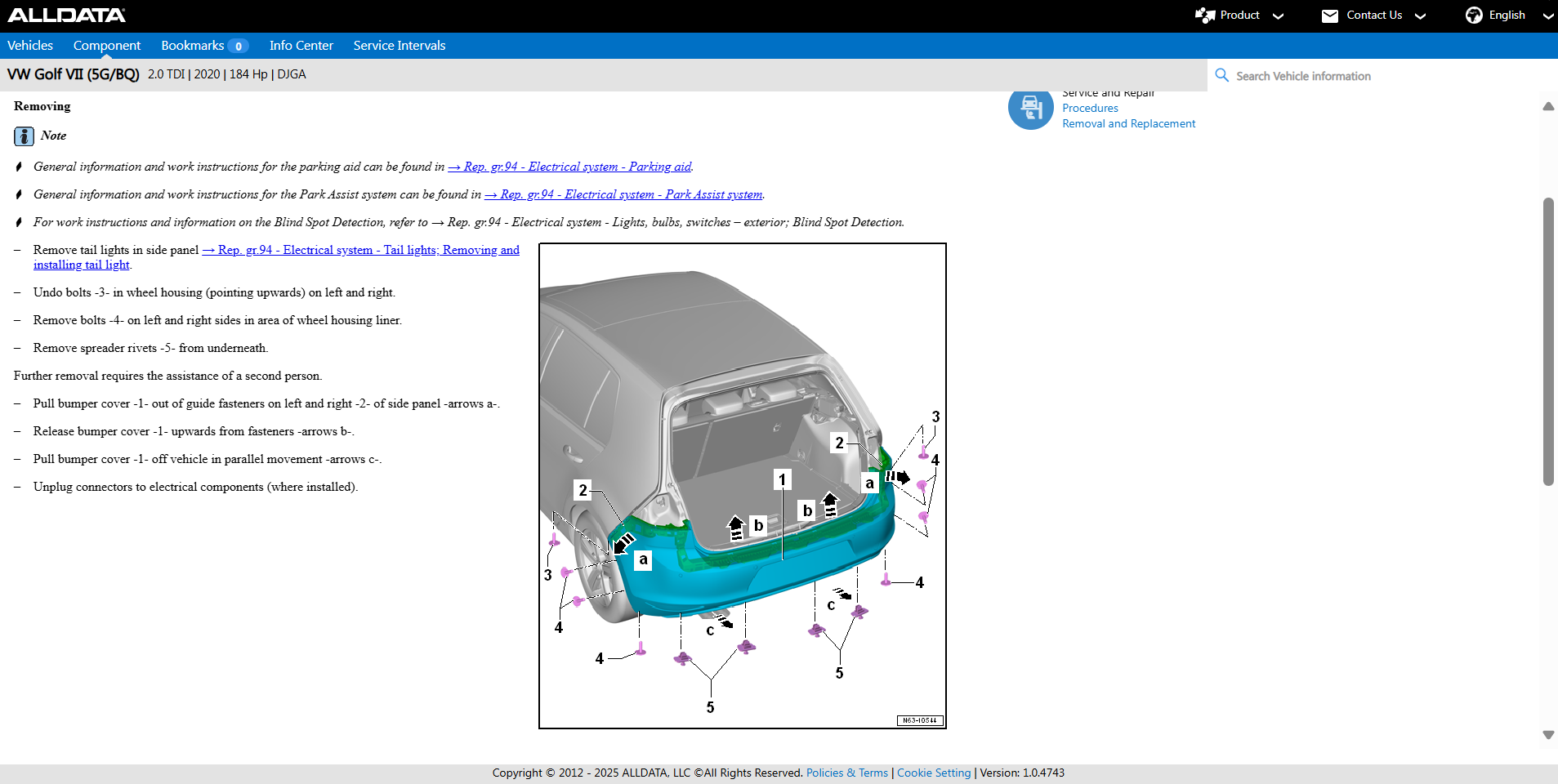Click the Contact Us envelope icon
Viewport: 1558px width, 784px height.
tap(1329, 16)
